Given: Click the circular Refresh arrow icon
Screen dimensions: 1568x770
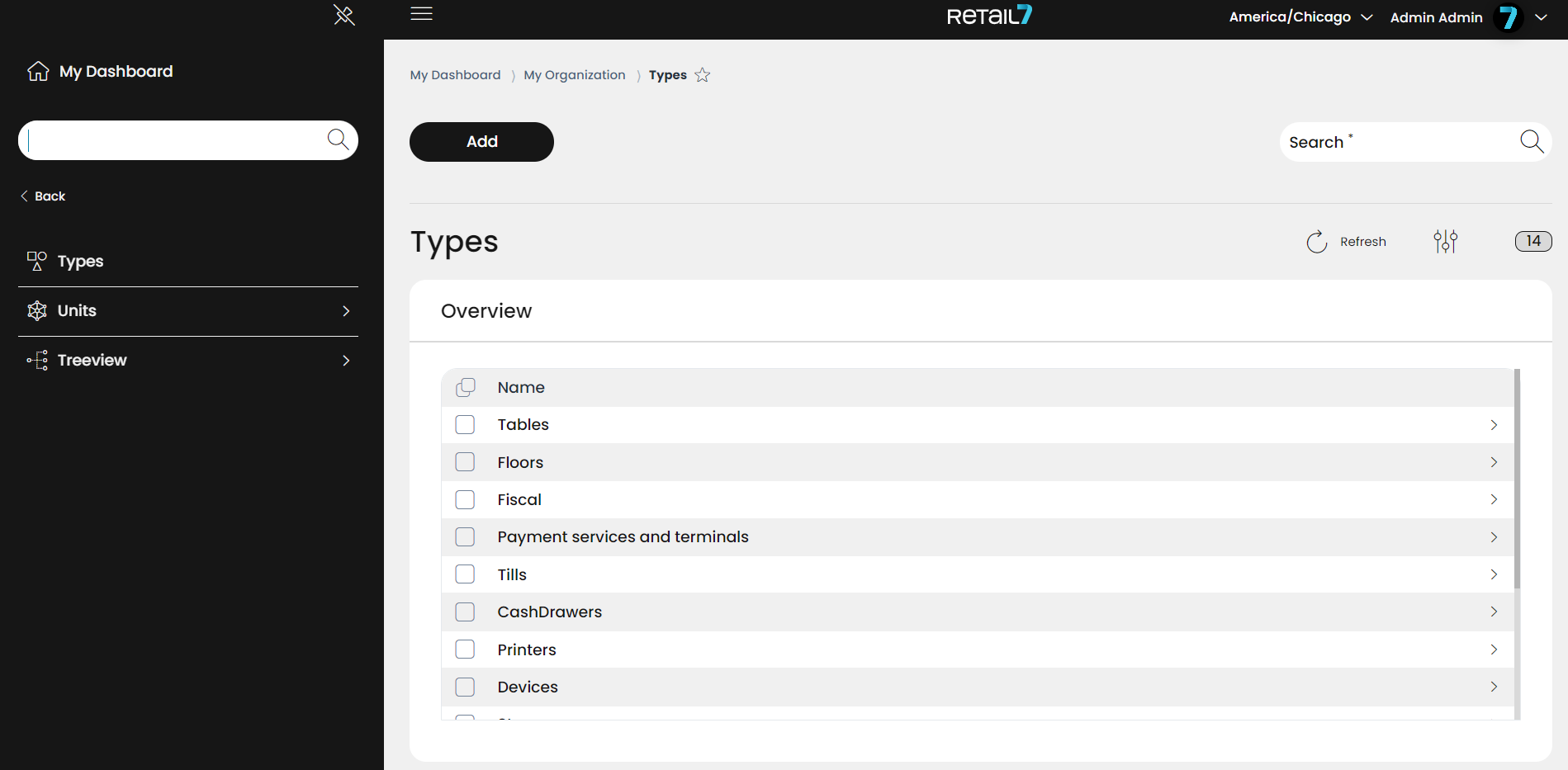Looking at the screenshot, I should point(1317,241).
